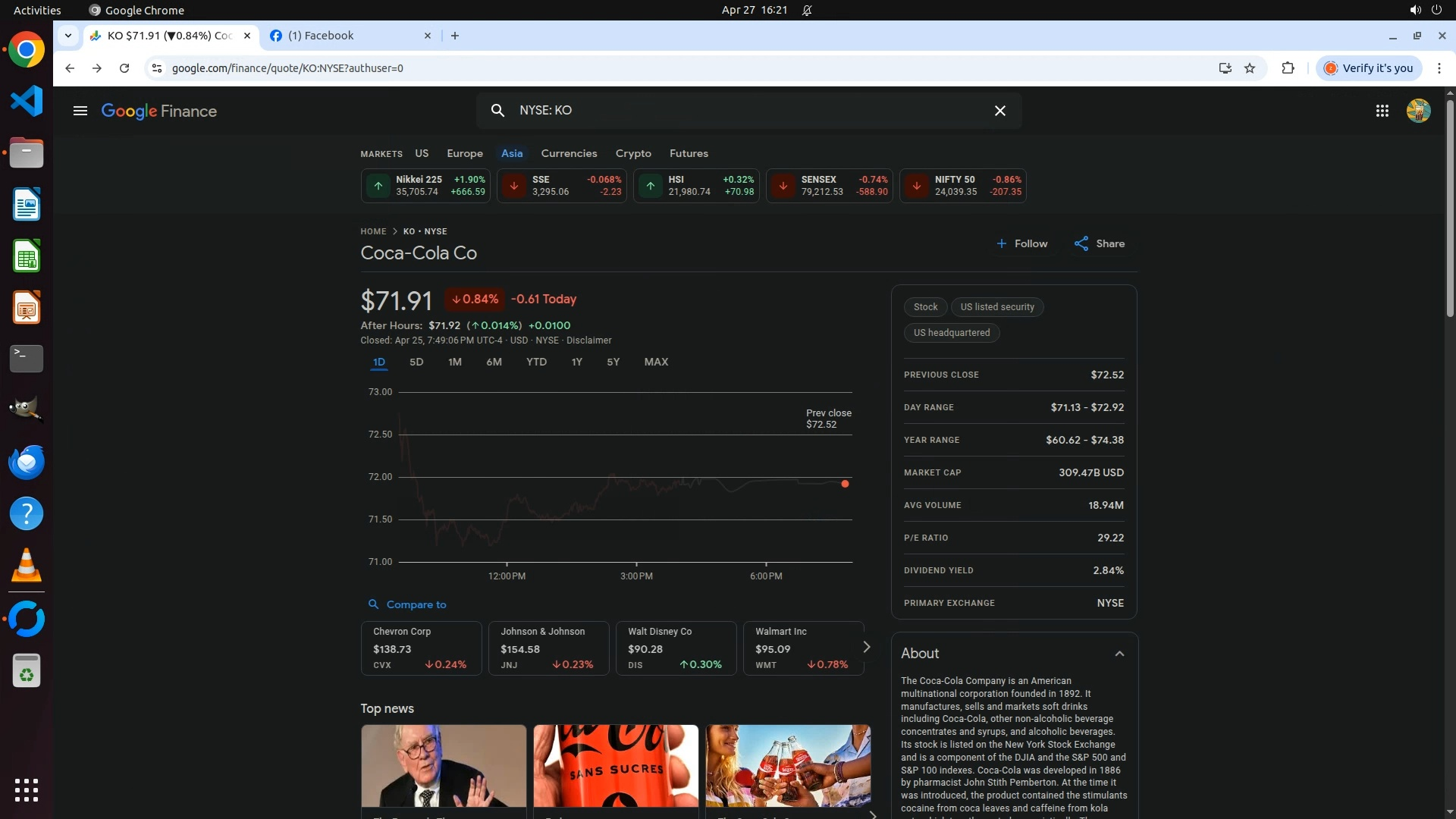Screen dimensions: 1456x819
Task: Collapse the About section chevron
Action: (x=1119, y=654)
